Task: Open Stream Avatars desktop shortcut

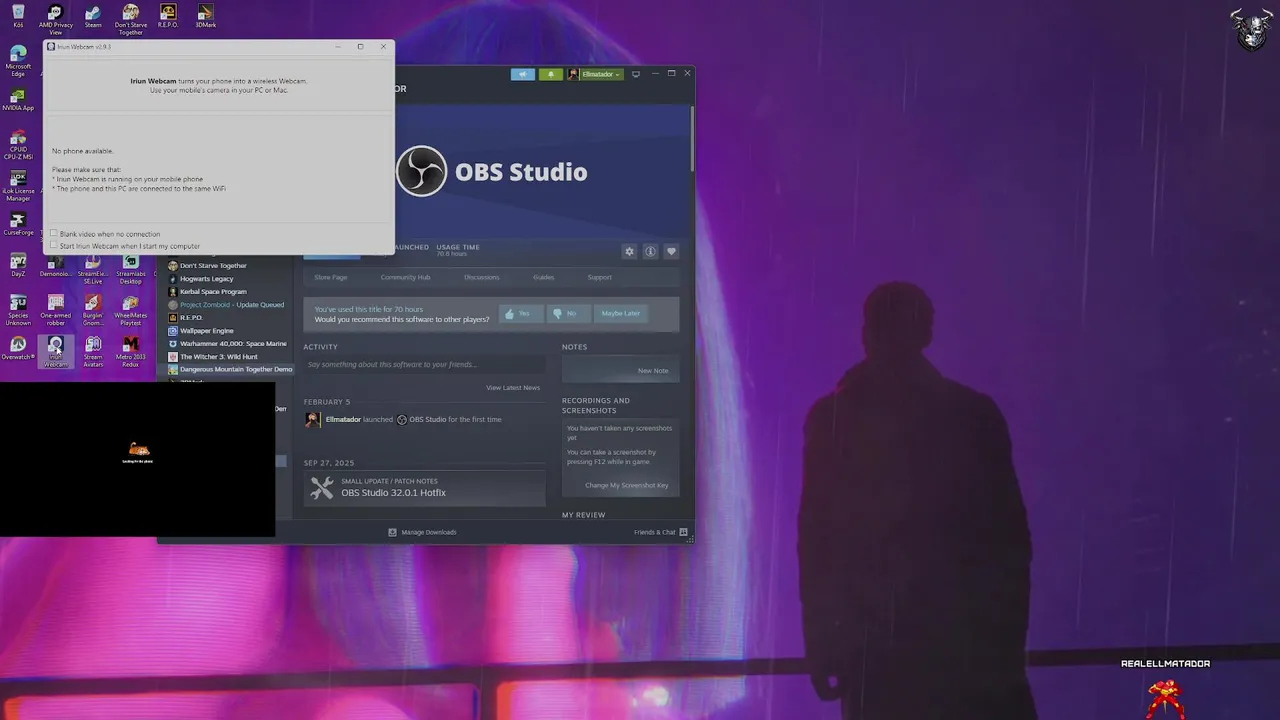Action: pyautogui.click(x=93, y=351)
